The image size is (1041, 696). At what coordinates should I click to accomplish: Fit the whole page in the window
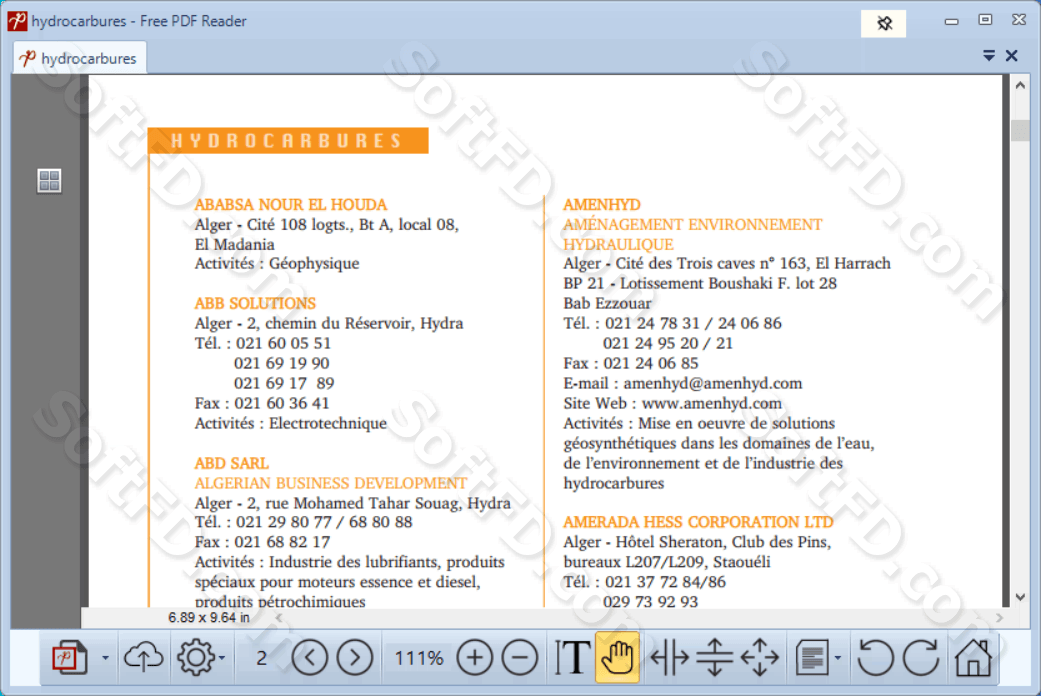(x=760, y=658)
